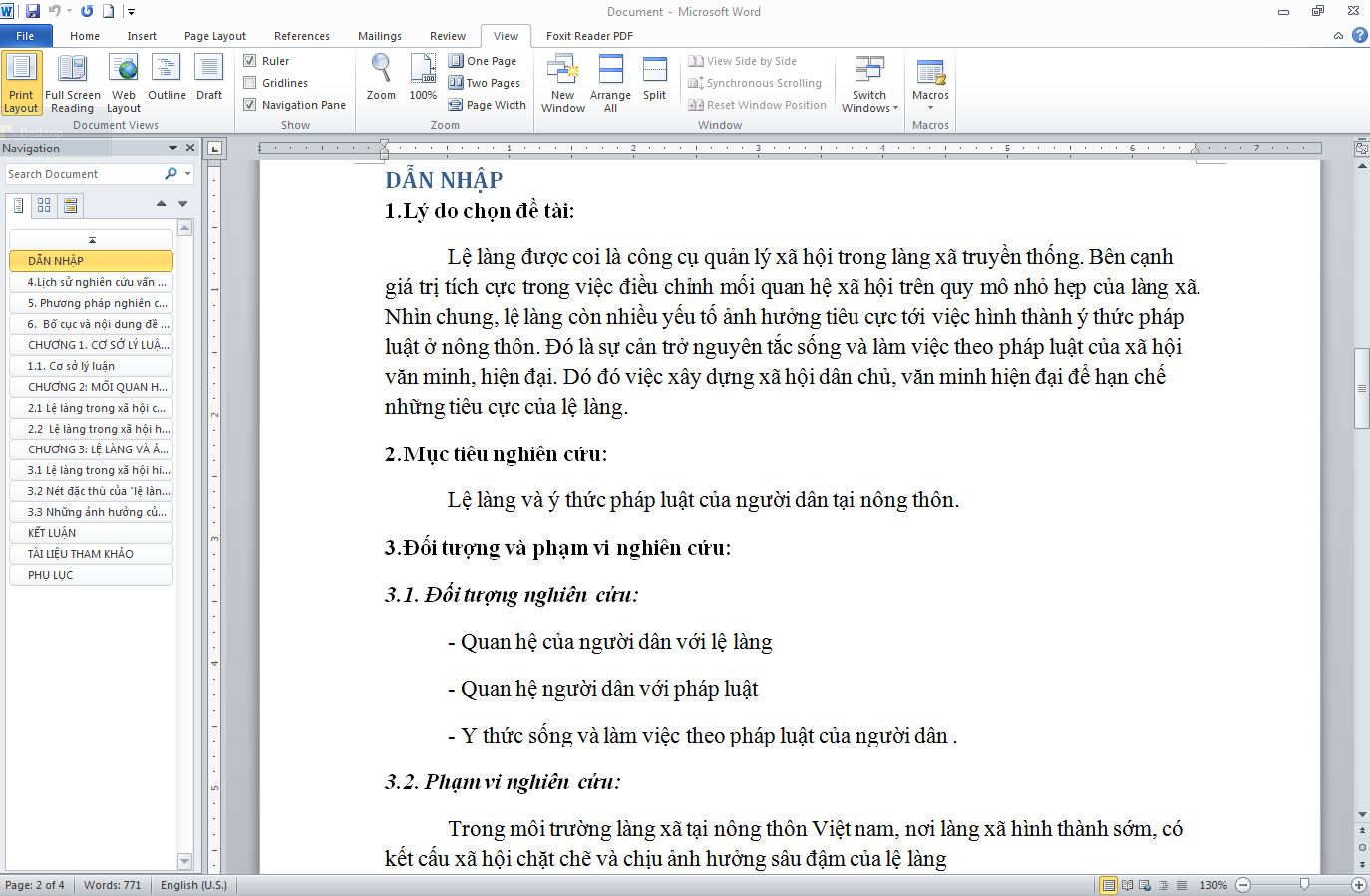Click English (U.S.) language in status bar

[193, 885]
